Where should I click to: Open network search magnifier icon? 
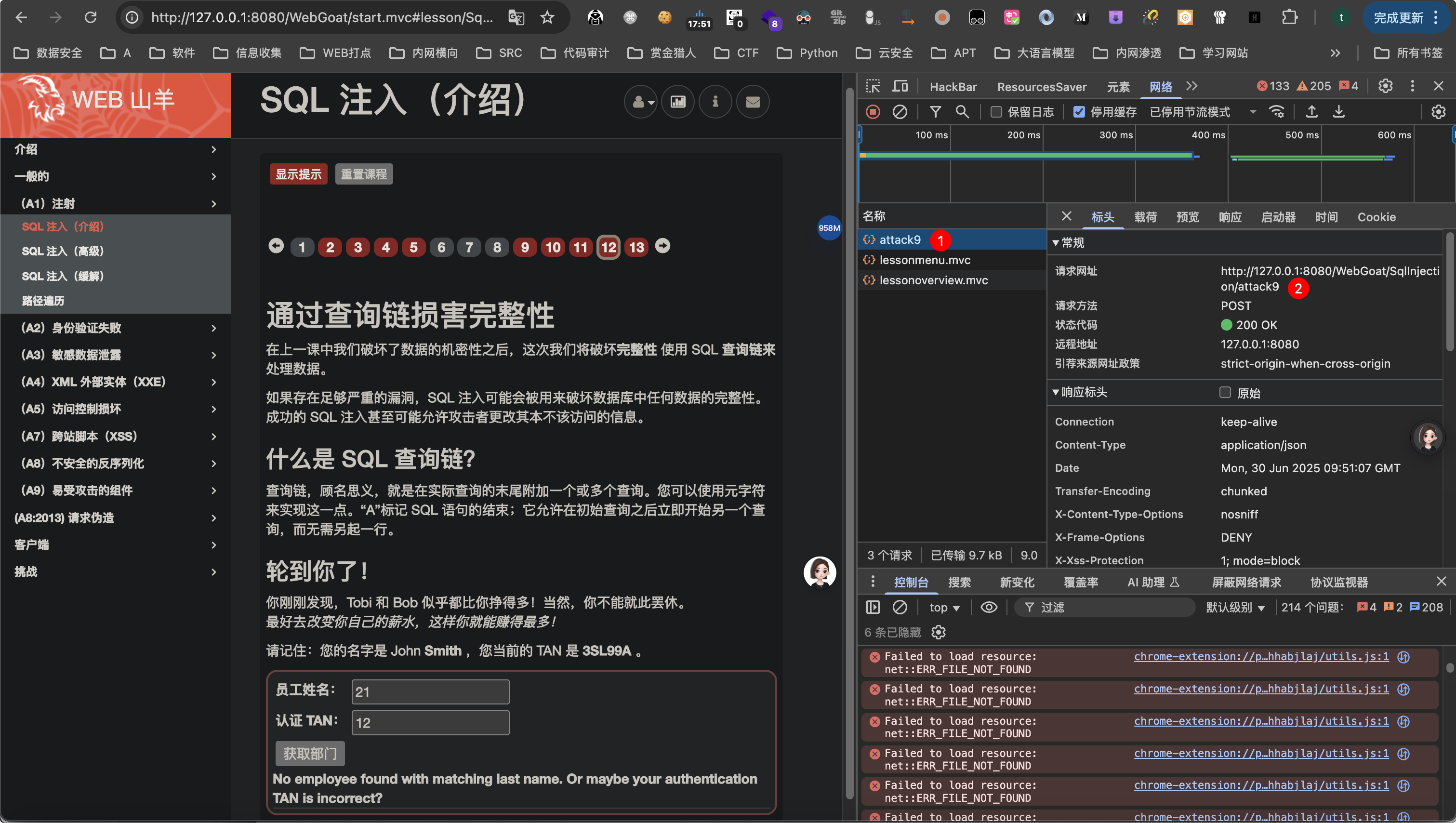tap(962, 112)
